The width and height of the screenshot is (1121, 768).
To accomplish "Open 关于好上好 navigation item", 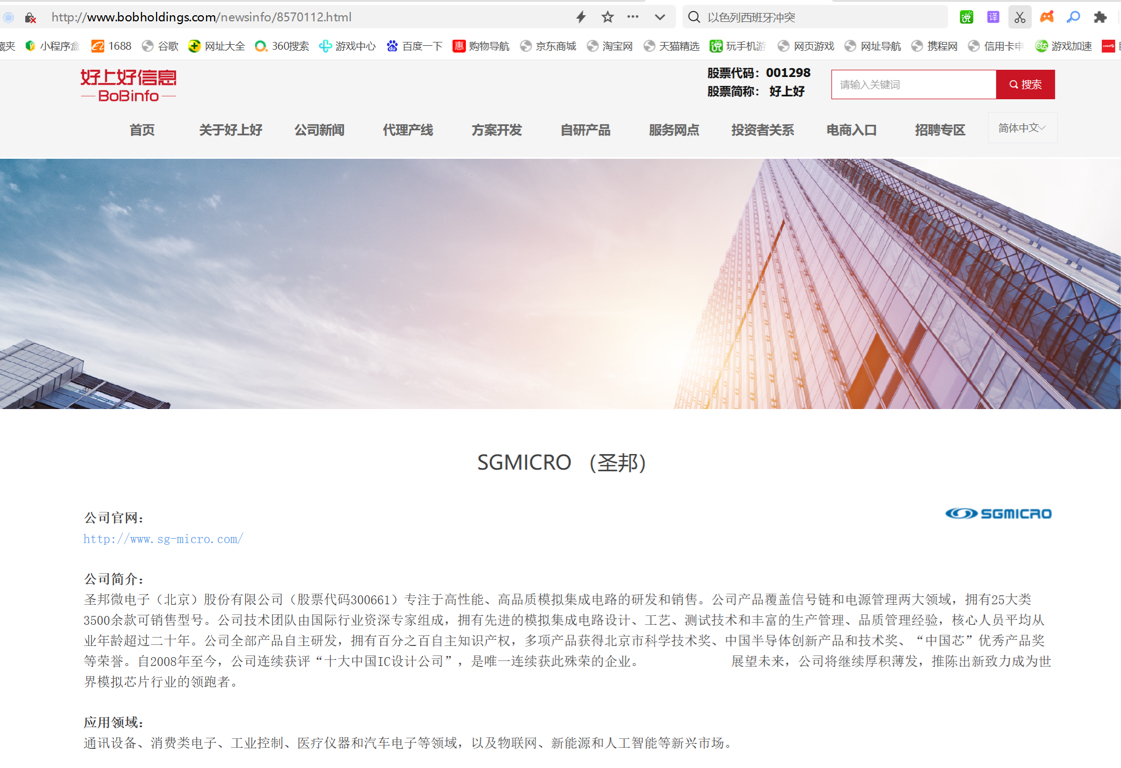I will click(230, 130).
